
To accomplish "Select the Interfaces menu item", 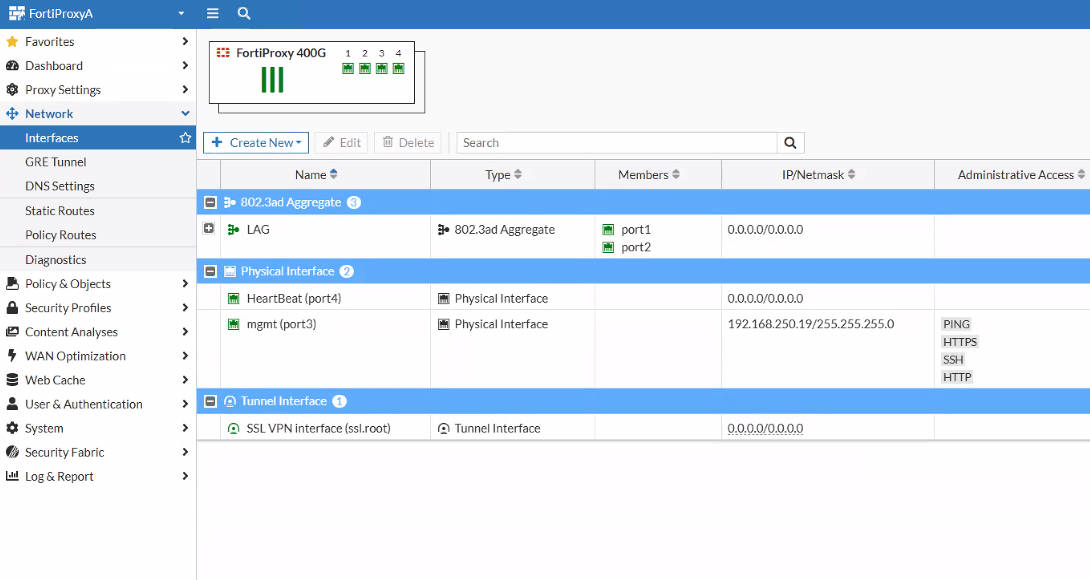I will point(98,138).
